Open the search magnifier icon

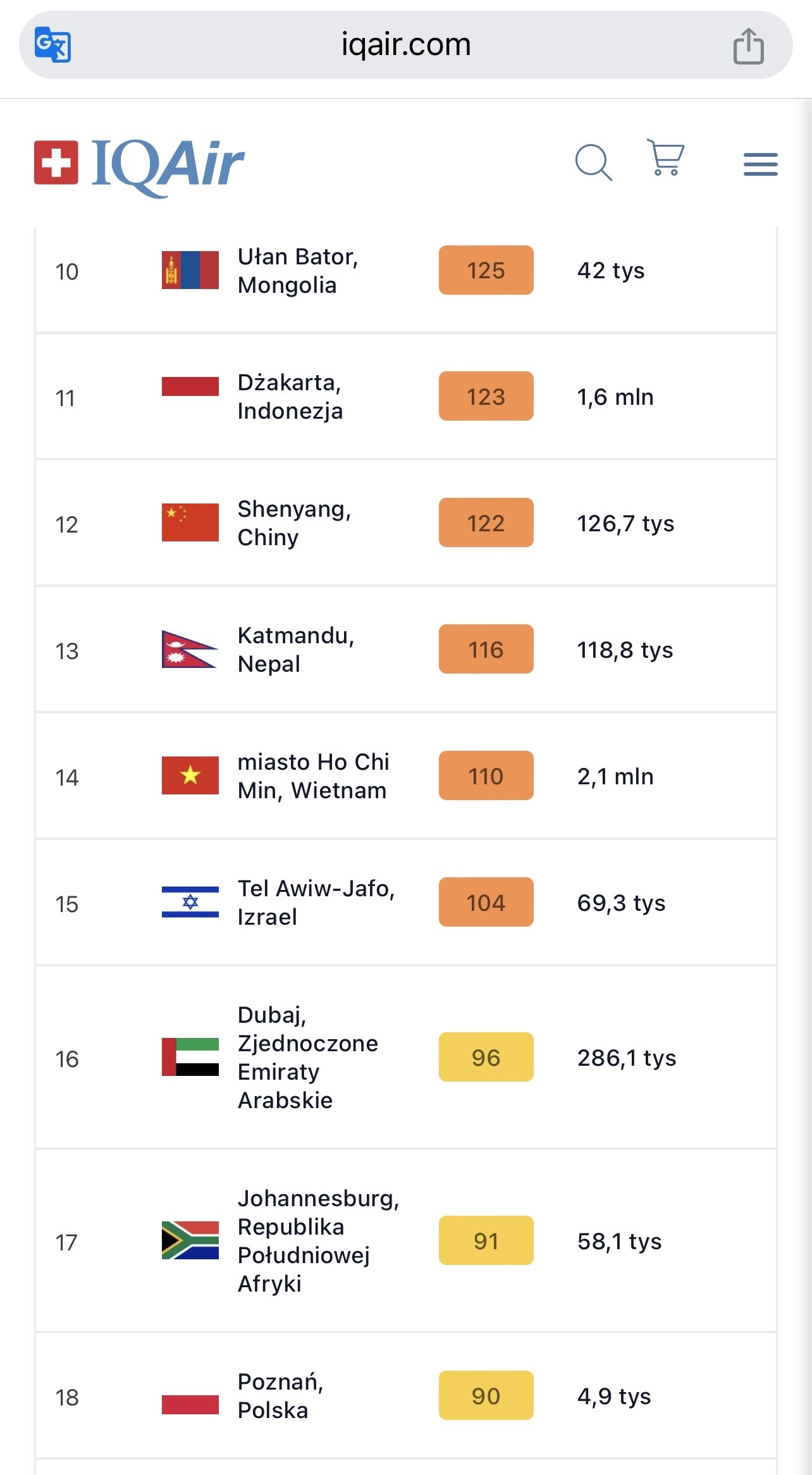tap(593, 163)
